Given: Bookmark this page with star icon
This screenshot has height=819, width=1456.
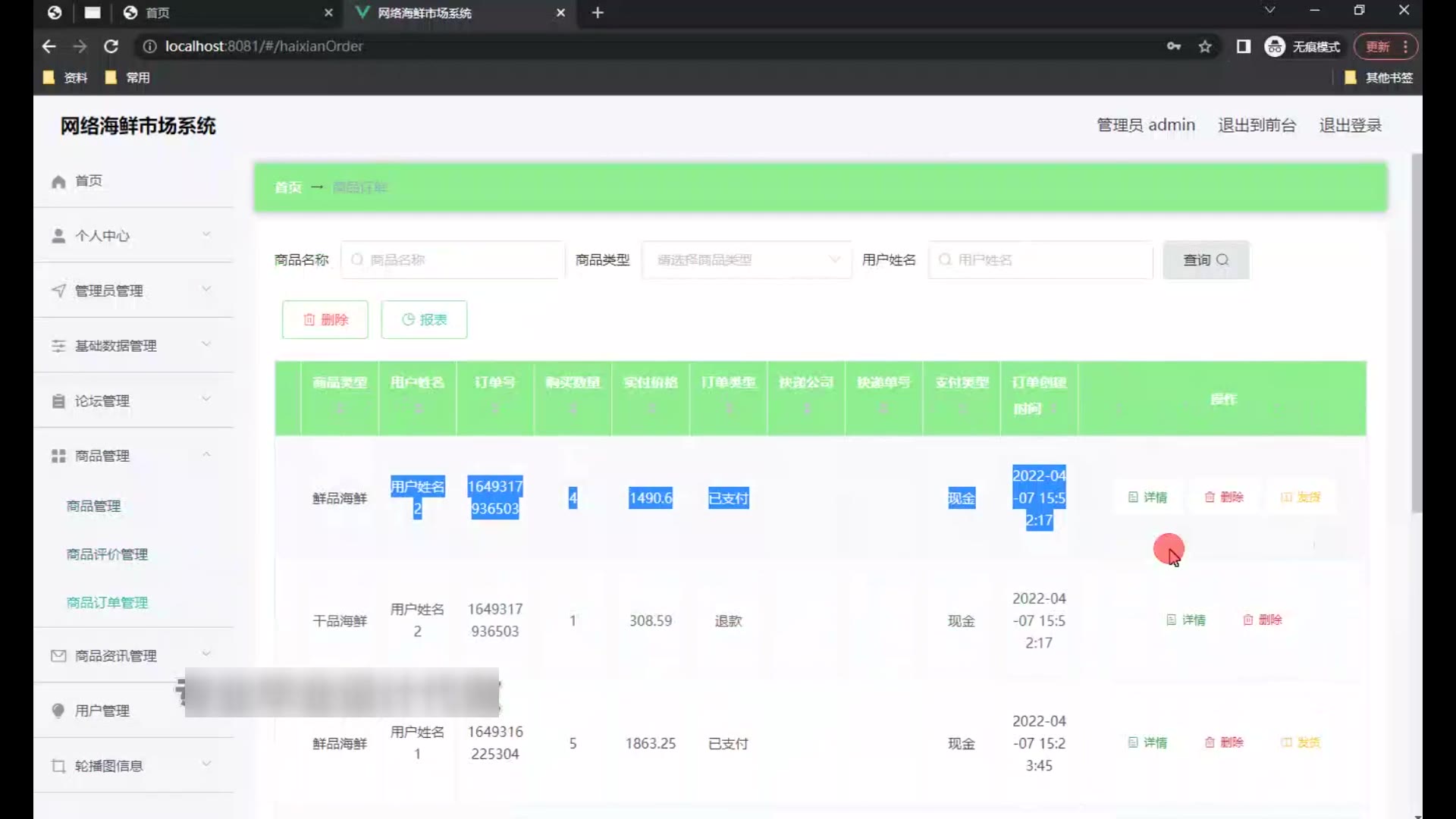Looking at the screenshot, I should [1205, 47].
